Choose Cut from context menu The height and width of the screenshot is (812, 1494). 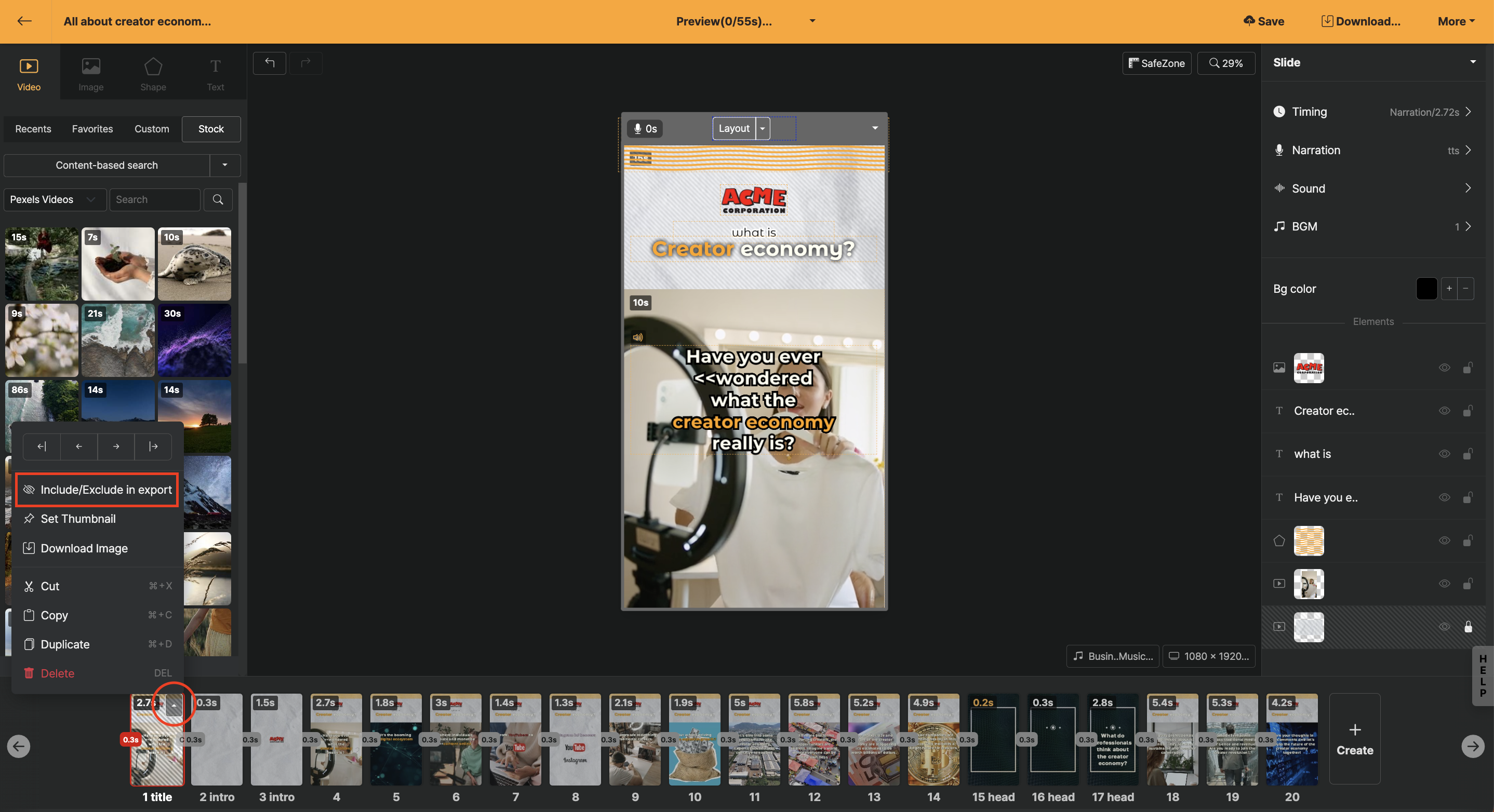tap(97, 586)
